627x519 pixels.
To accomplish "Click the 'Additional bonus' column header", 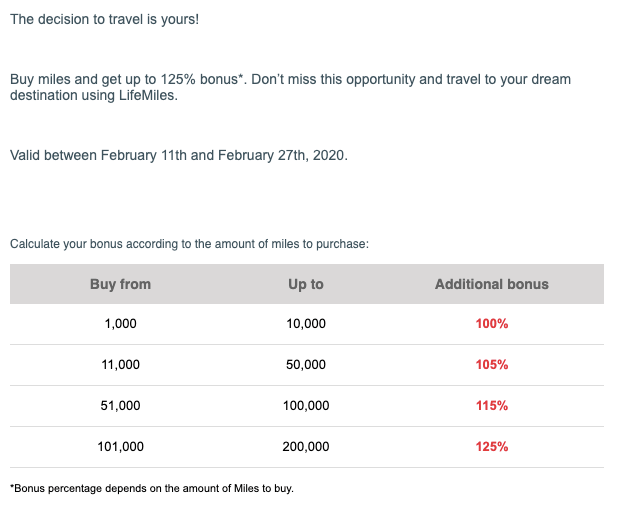I will [x=491, y=284].
